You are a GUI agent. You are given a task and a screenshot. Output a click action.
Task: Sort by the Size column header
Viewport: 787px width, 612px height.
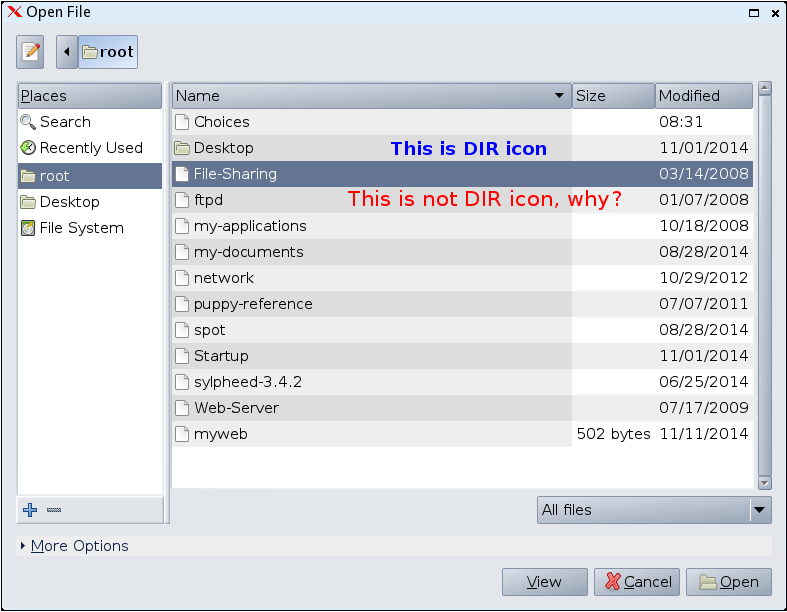(x=613, y=96)
